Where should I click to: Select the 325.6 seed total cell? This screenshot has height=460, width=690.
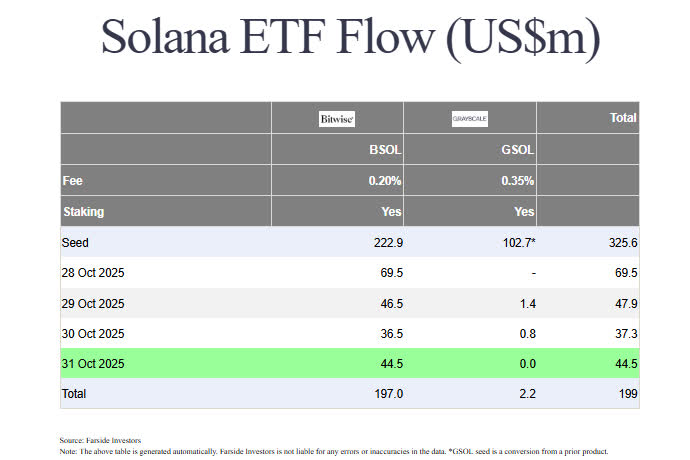[x=620, y=243]
